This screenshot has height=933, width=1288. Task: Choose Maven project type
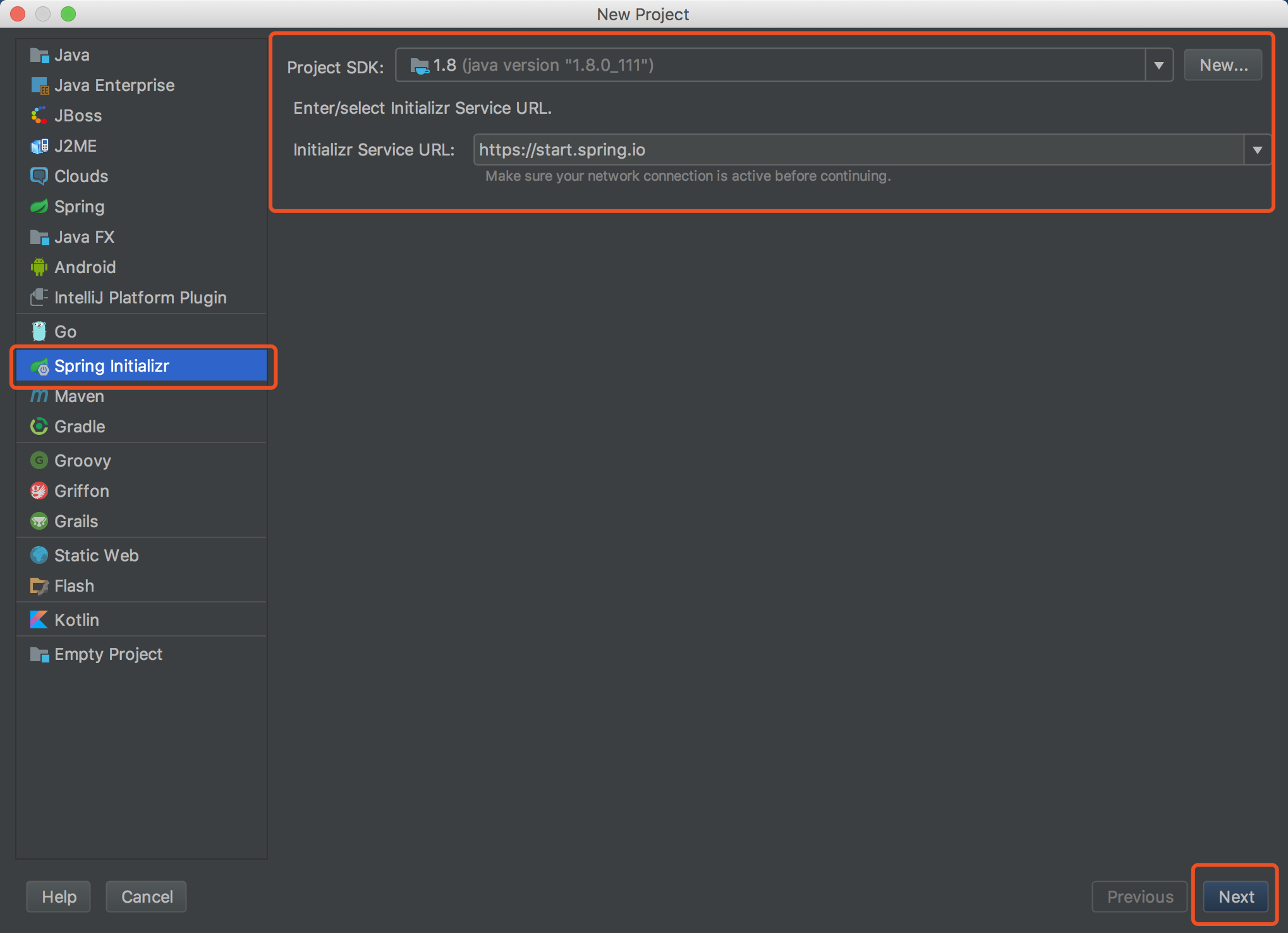(79, 397)
